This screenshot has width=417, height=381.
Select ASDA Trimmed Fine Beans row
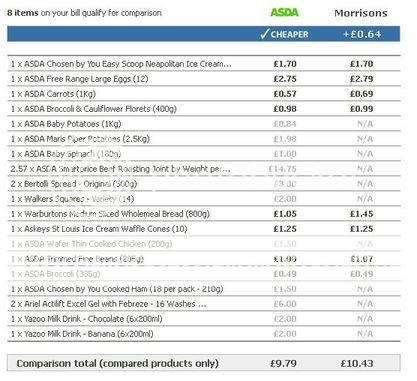coord(204,259)
